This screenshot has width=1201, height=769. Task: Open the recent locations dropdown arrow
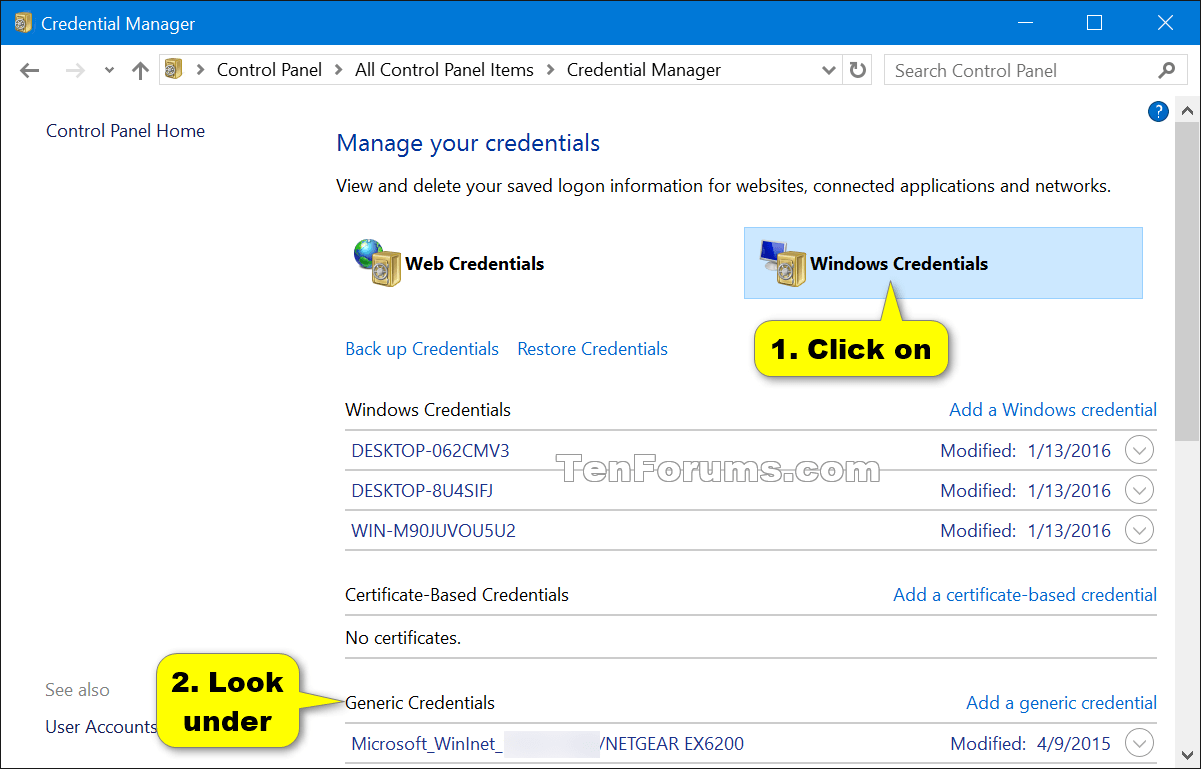point(108,70)
